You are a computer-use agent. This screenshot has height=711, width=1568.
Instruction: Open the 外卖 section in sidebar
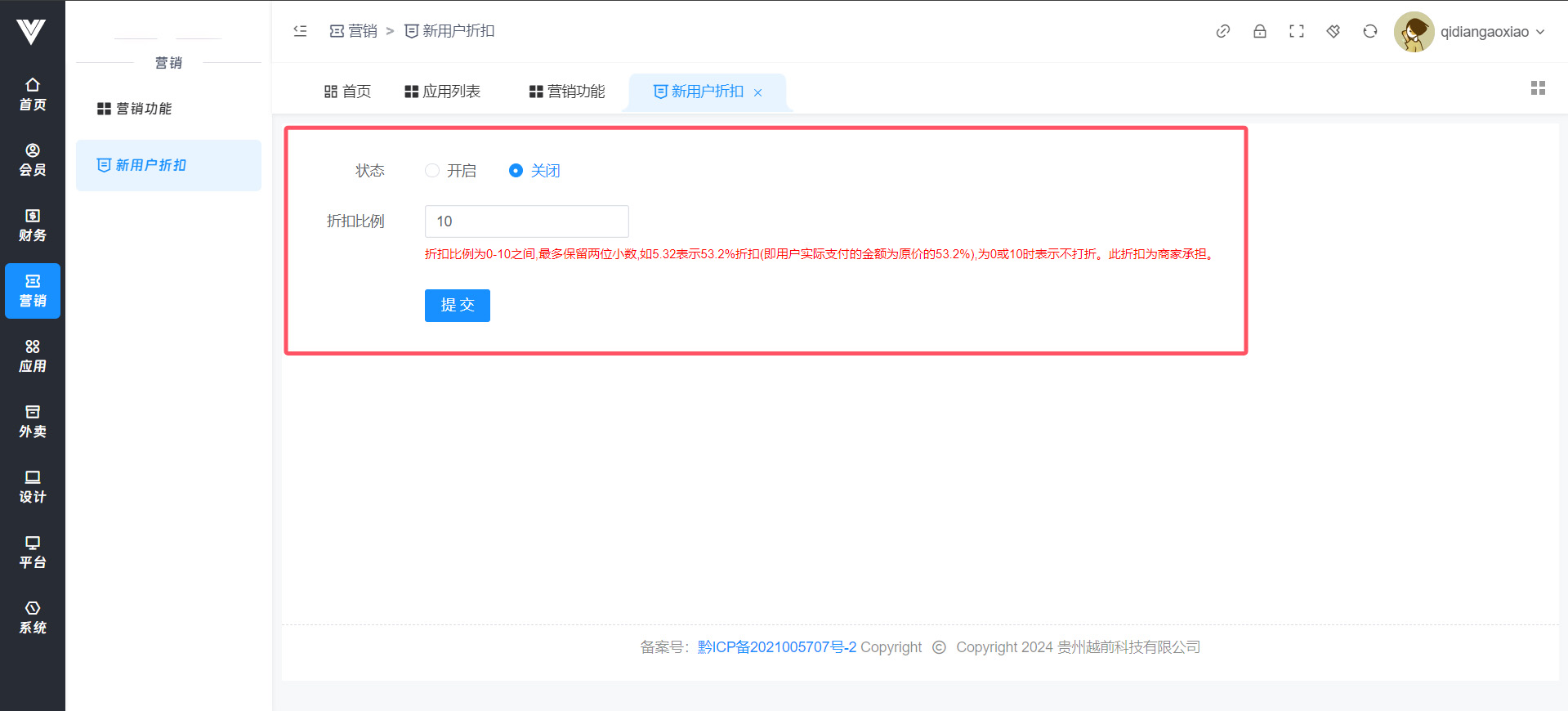point(33,421)
